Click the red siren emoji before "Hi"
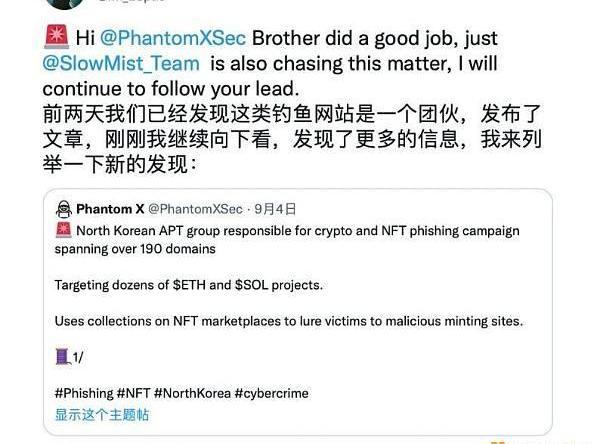 pyautogui.click(x=57, y=37)
